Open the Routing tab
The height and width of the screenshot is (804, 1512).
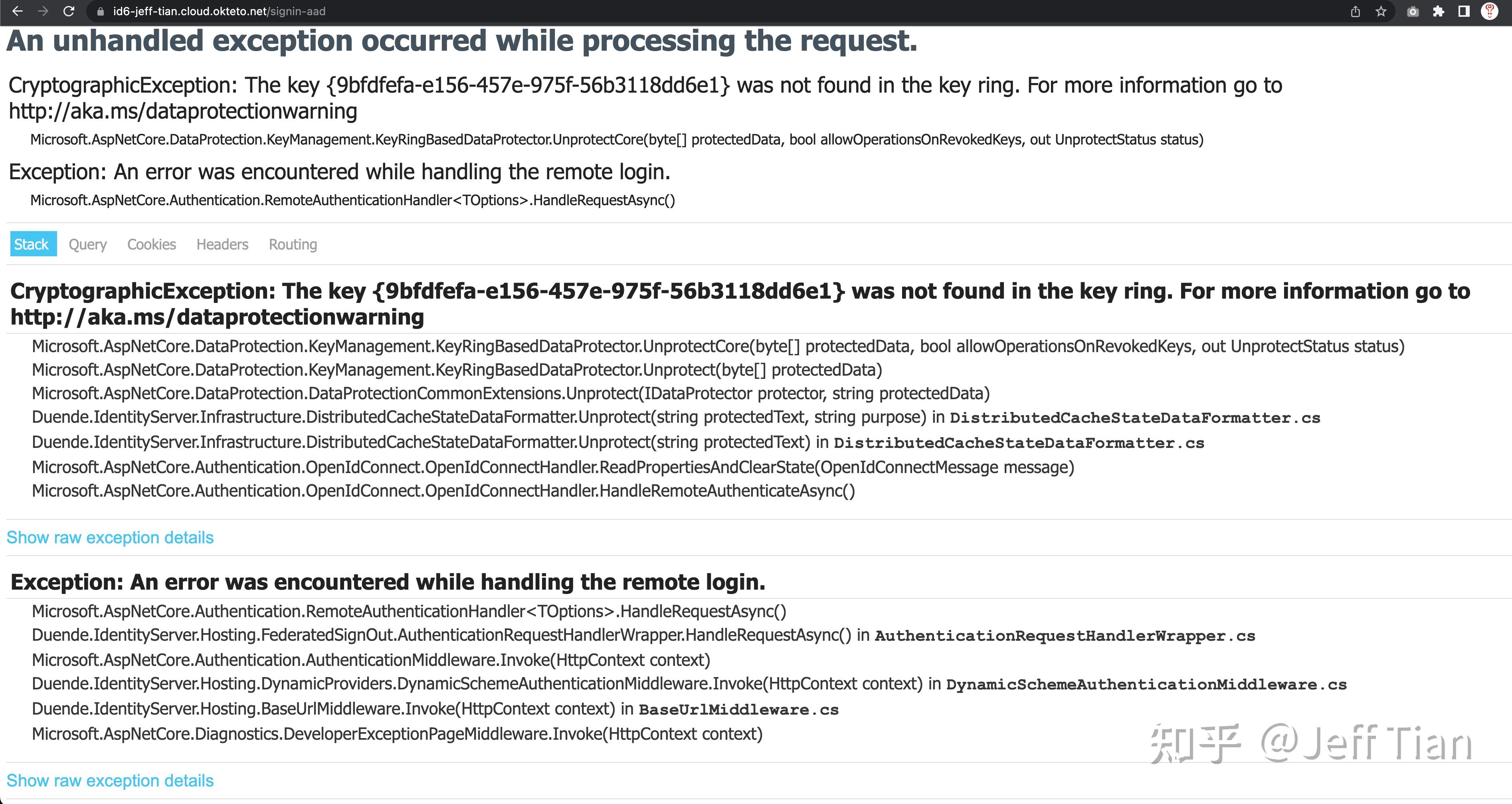tap(293, 244)
